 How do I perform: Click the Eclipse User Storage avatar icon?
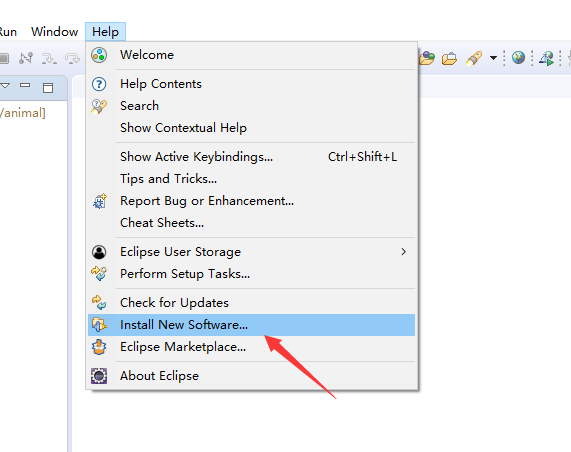pyautogui.click(x=99, y=252)
